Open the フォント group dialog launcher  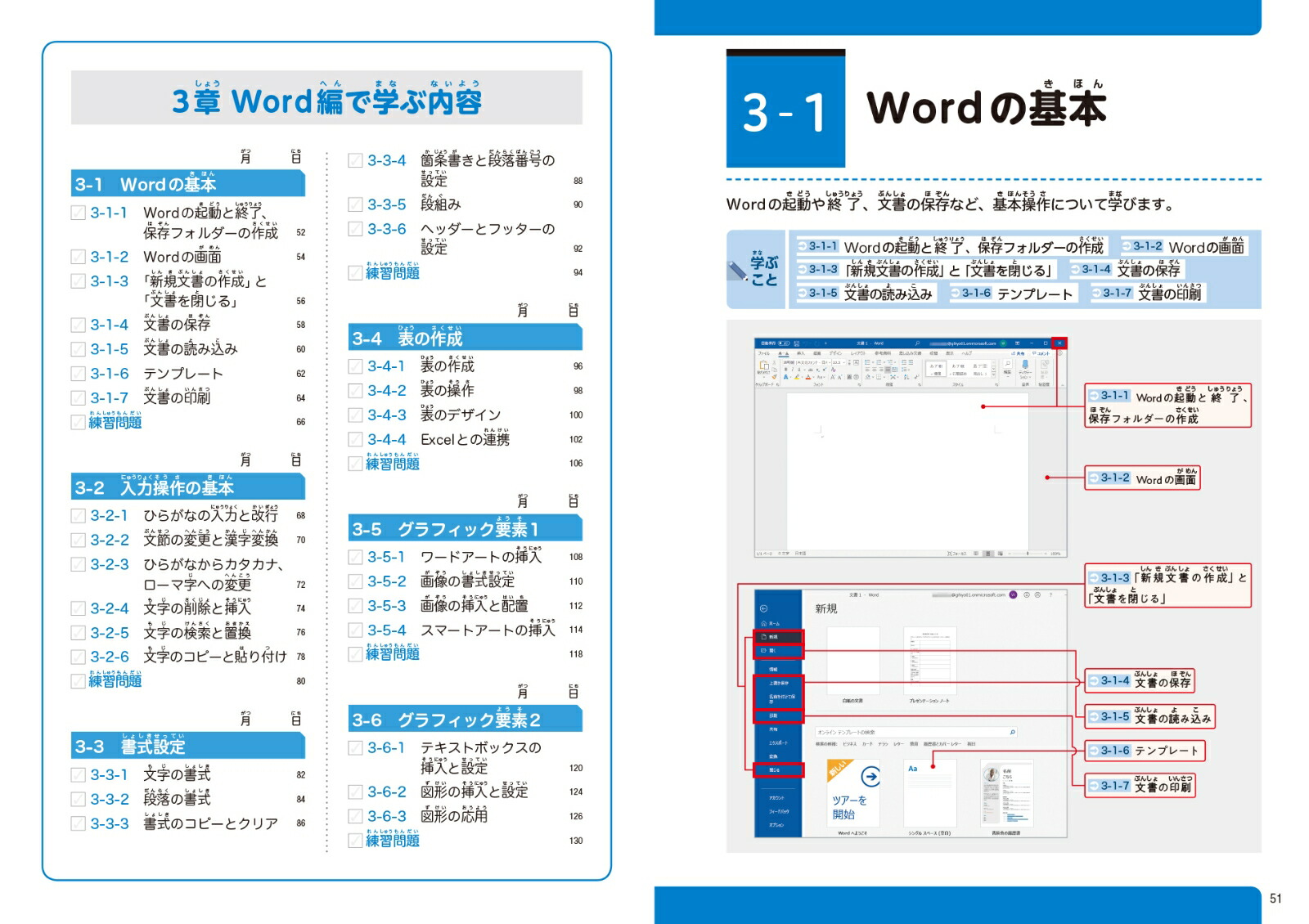tap(859, 384)
